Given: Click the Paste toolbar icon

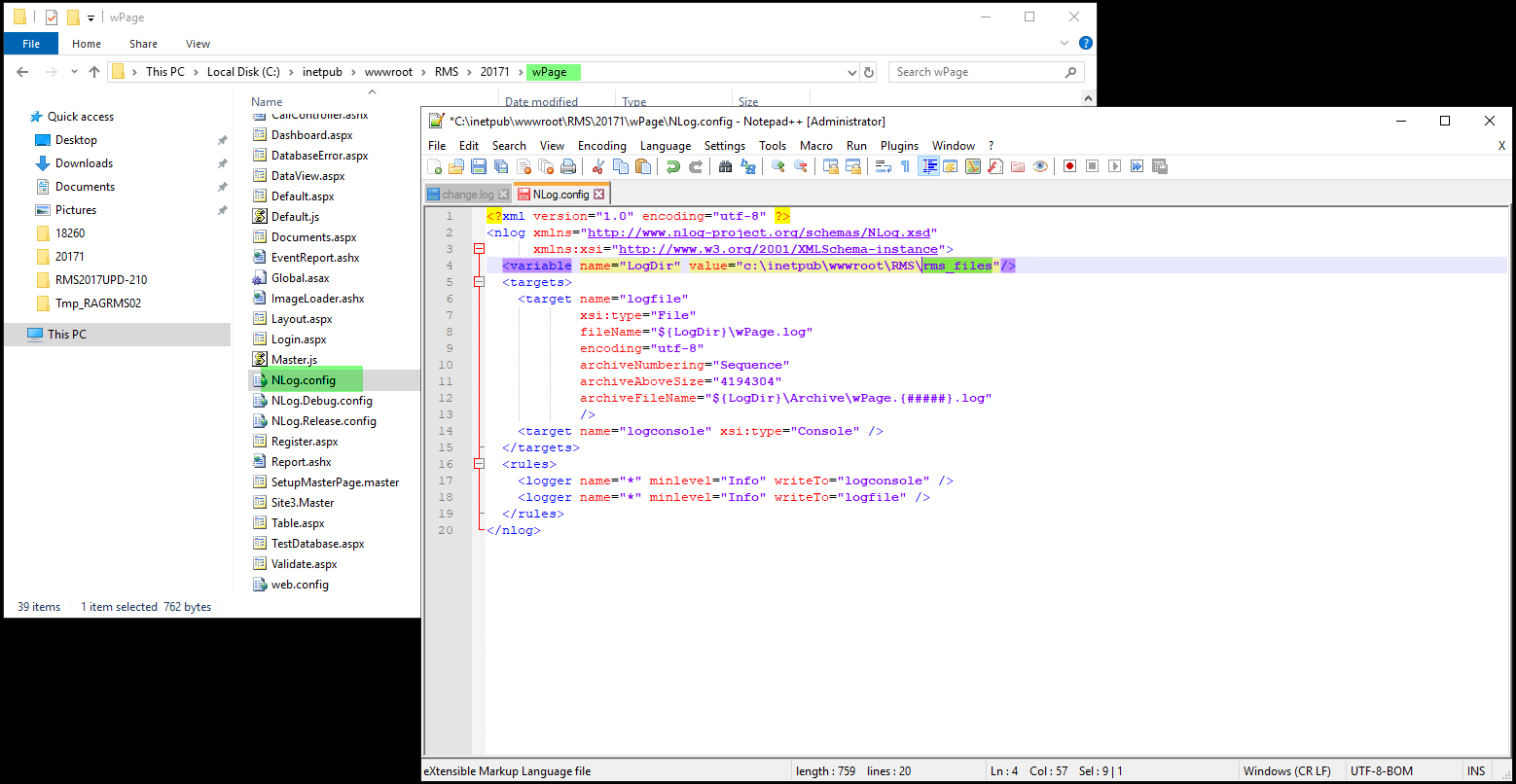Looking at the screenshot, I should click(643, 166).
